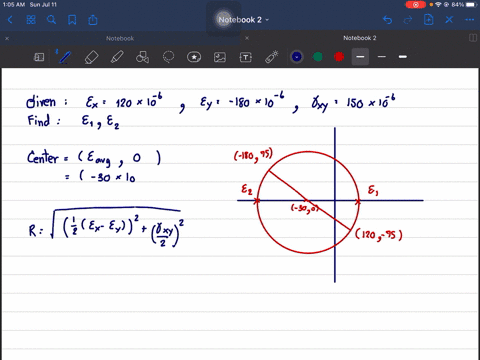Open the share/export icon
This screenshot has height=360, width=480.
pyautogui.click(x=93, y=20)
